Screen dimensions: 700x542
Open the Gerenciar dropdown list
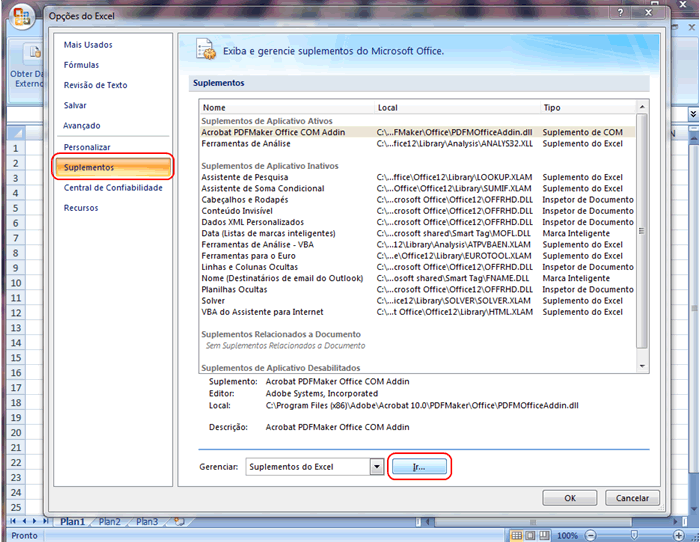click(x=376, y=467)
